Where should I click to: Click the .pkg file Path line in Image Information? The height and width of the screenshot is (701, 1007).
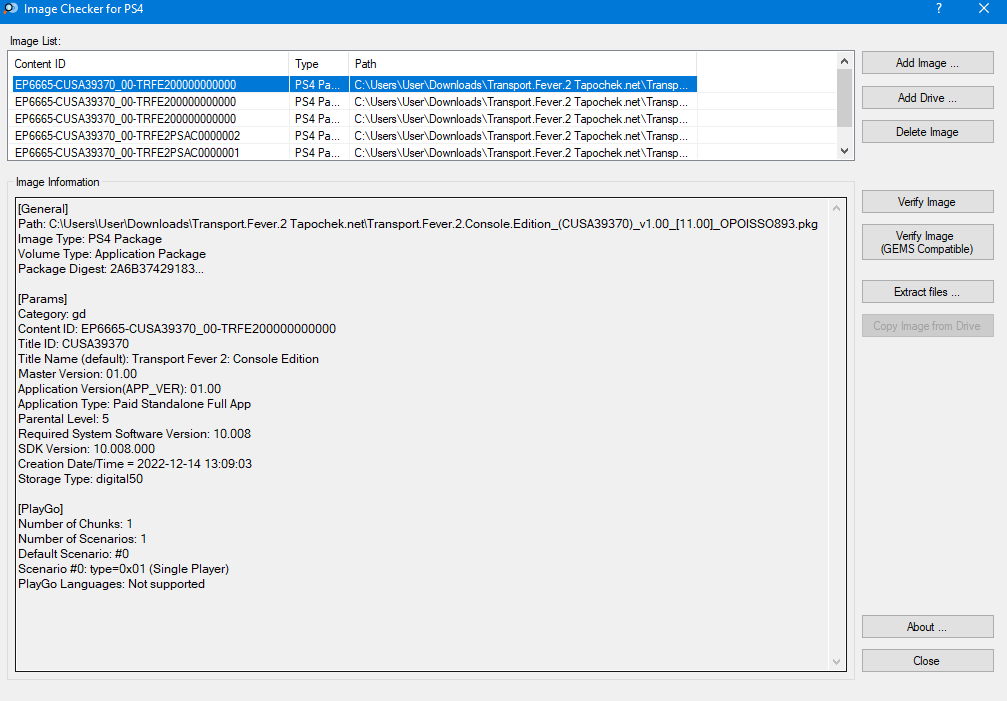[418, 223]
